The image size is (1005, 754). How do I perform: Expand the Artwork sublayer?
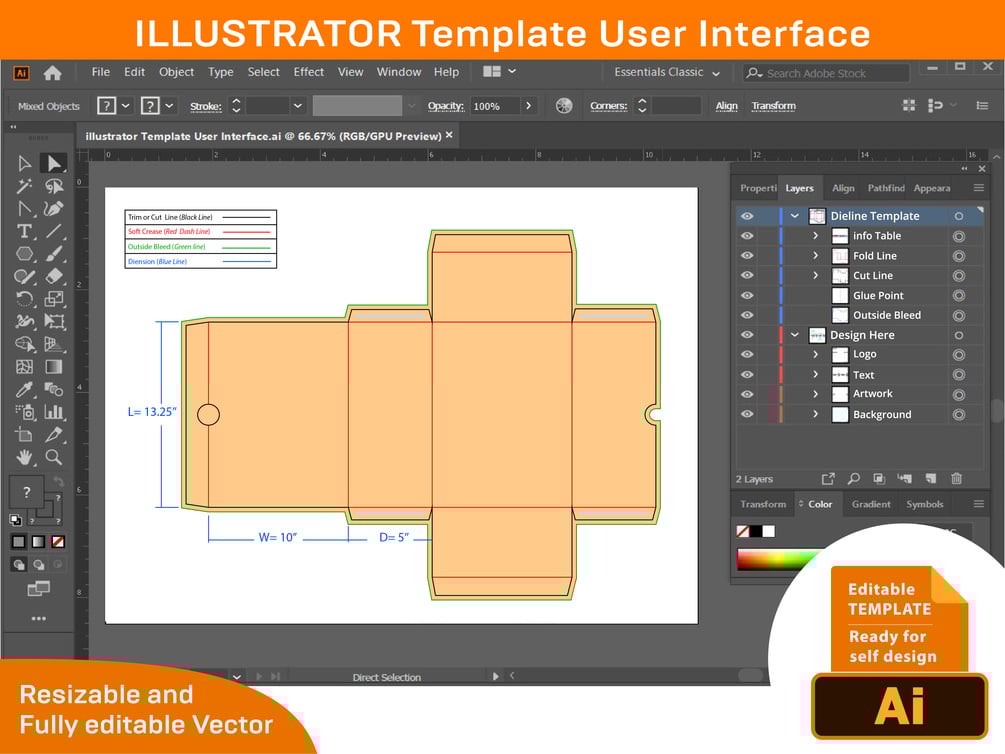(815, 394)
